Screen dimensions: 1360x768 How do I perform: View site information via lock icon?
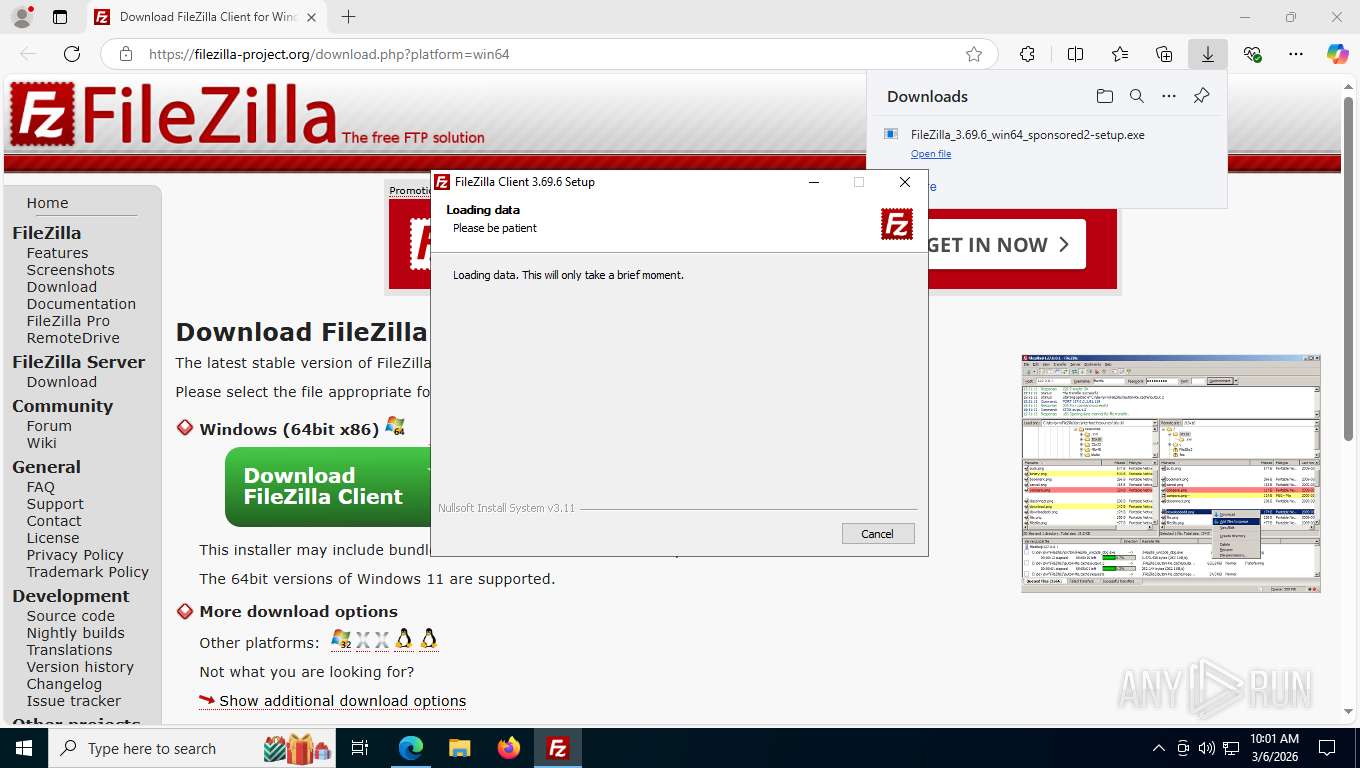125,54
